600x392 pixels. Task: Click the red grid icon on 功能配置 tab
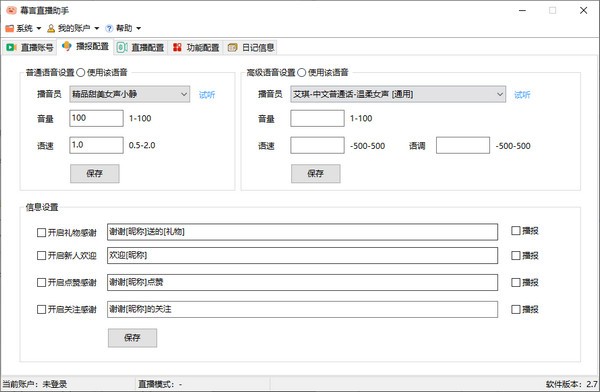[x=177, y=47]
